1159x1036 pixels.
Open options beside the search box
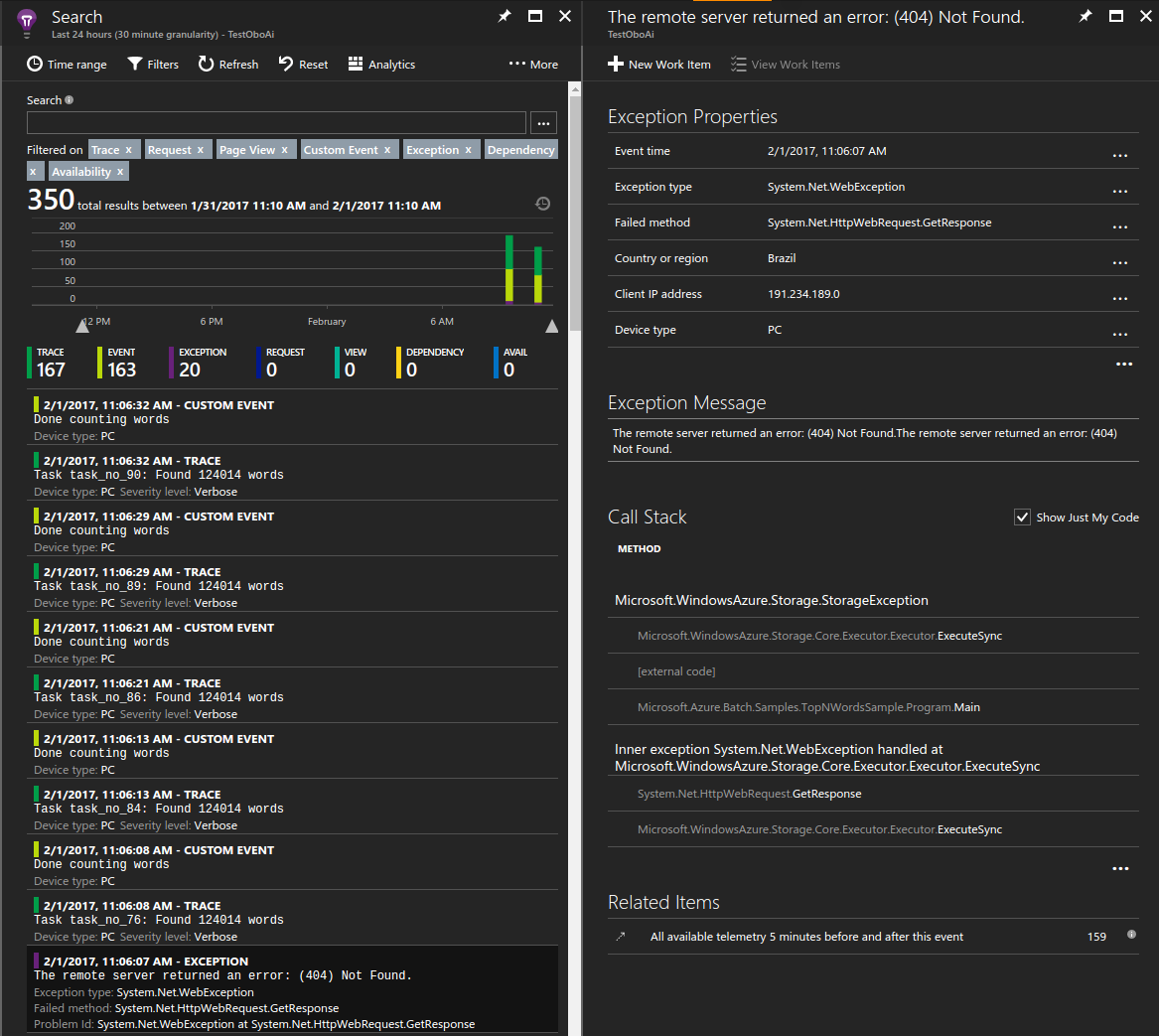(543, 121)
